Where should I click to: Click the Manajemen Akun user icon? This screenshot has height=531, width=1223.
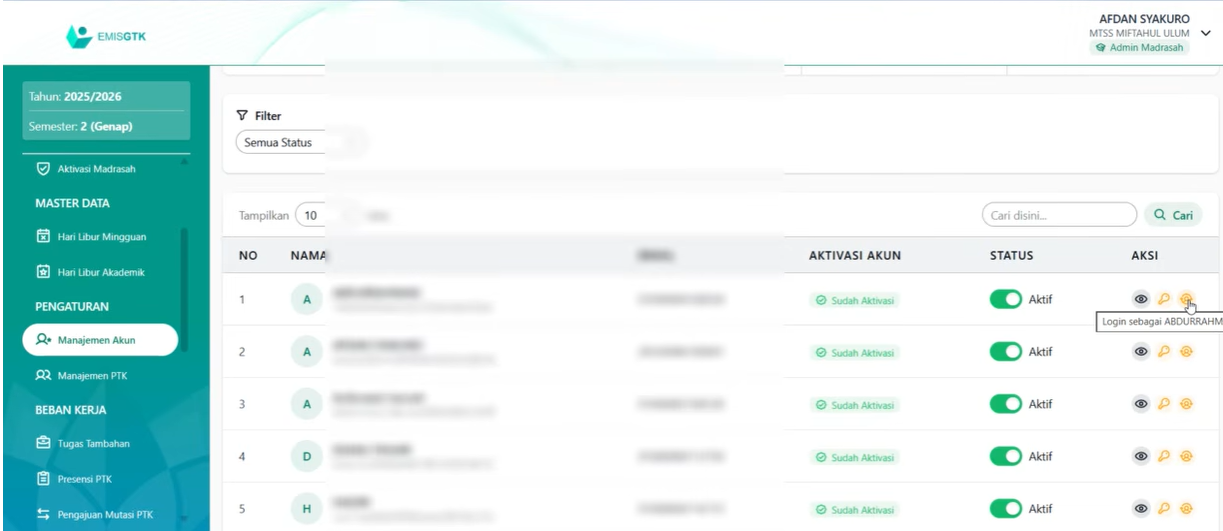pos(42,340)
